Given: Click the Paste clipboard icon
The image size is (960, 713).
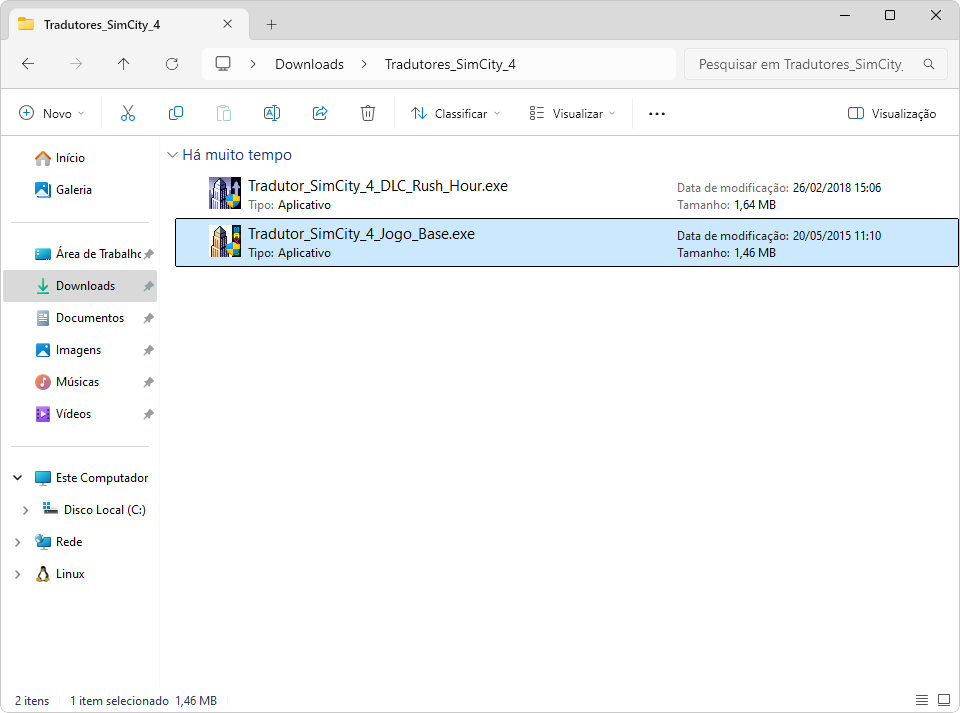Looking at the screenshot, I should pos(224,113).
